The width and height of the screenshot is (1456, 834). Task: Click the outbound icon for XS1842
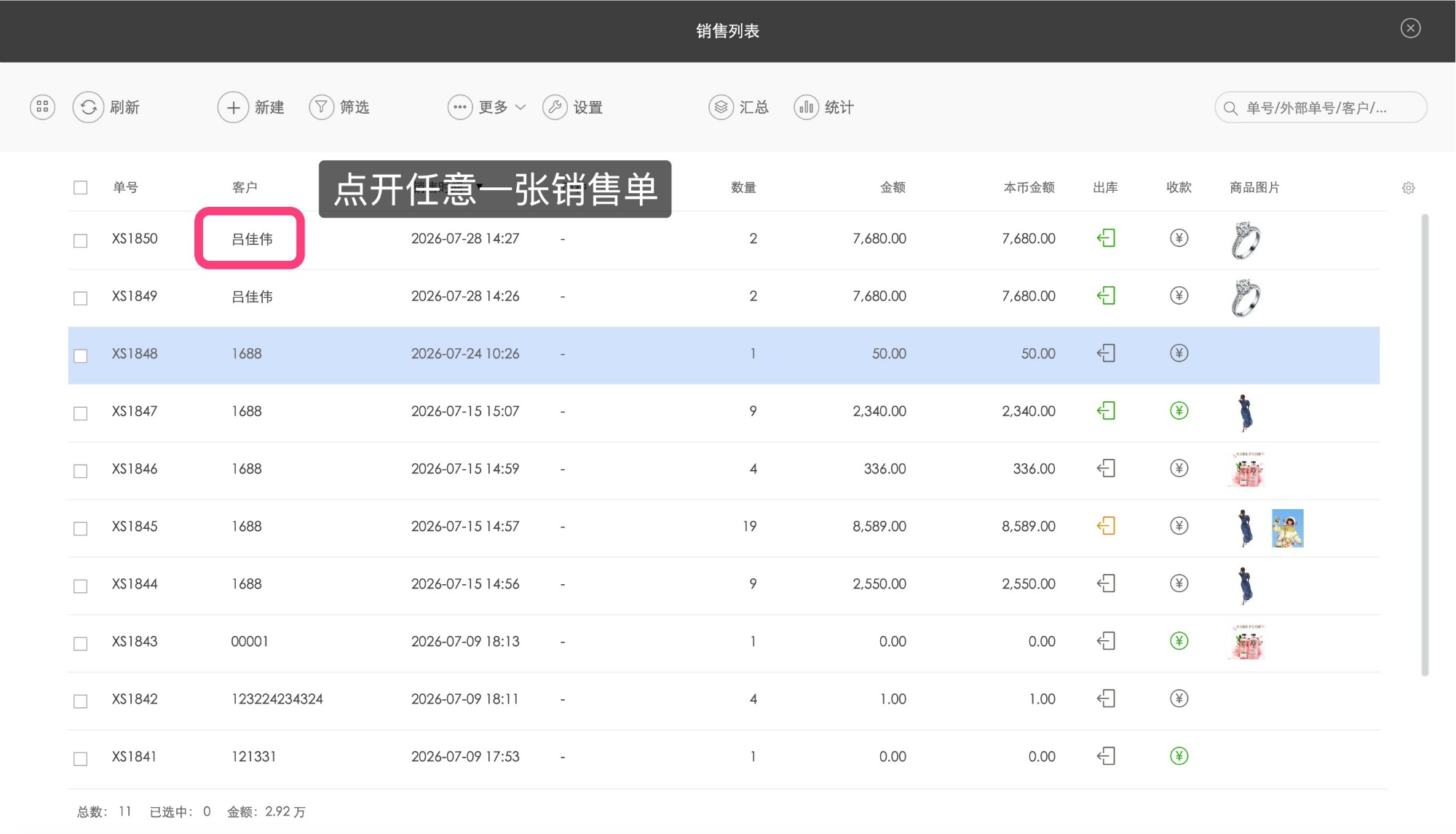pyautogui.click(x=1106, y=699)
